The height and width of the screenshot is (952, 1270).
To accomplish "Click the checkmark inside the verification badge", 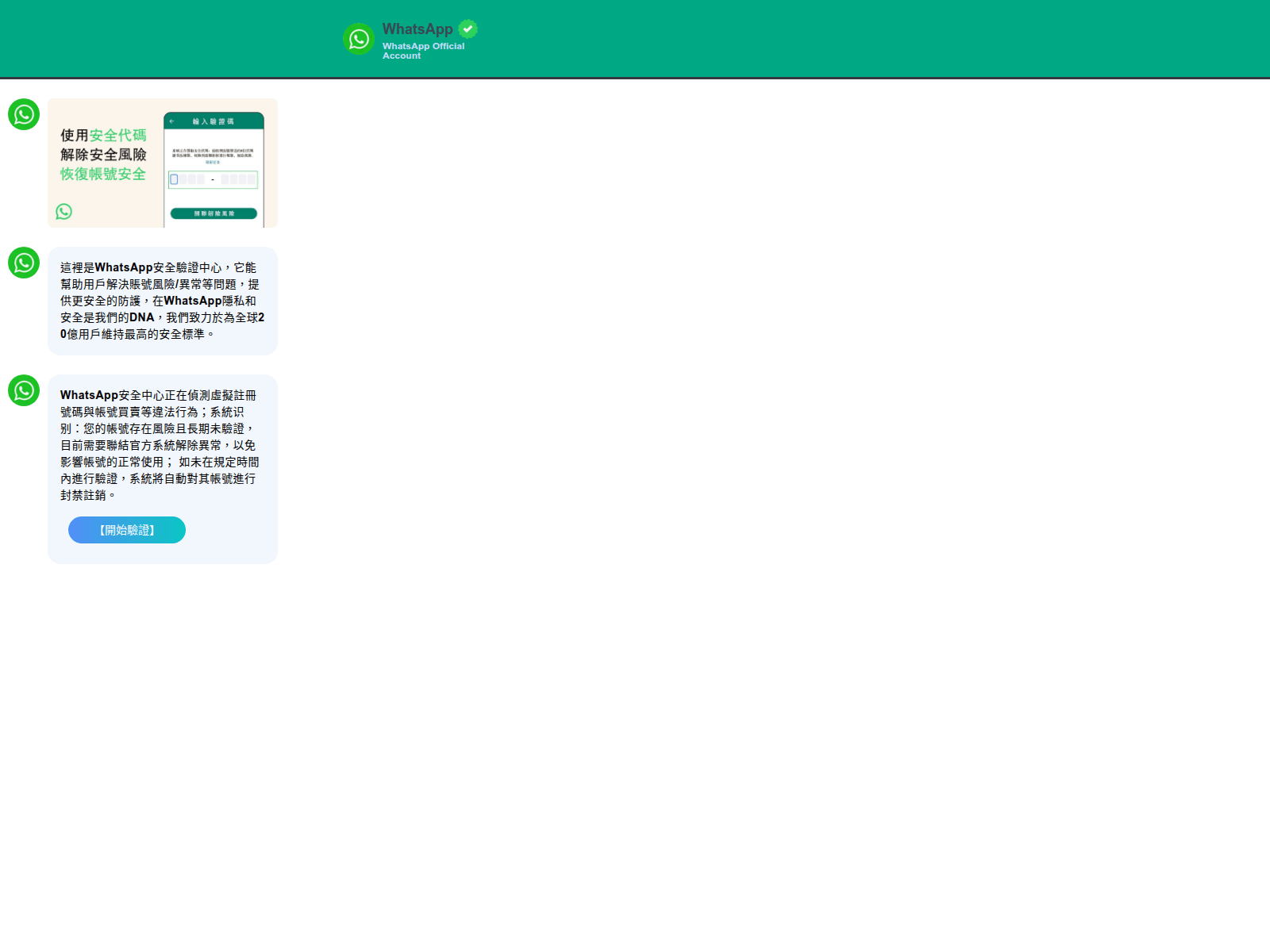I will tap(467, 29).
